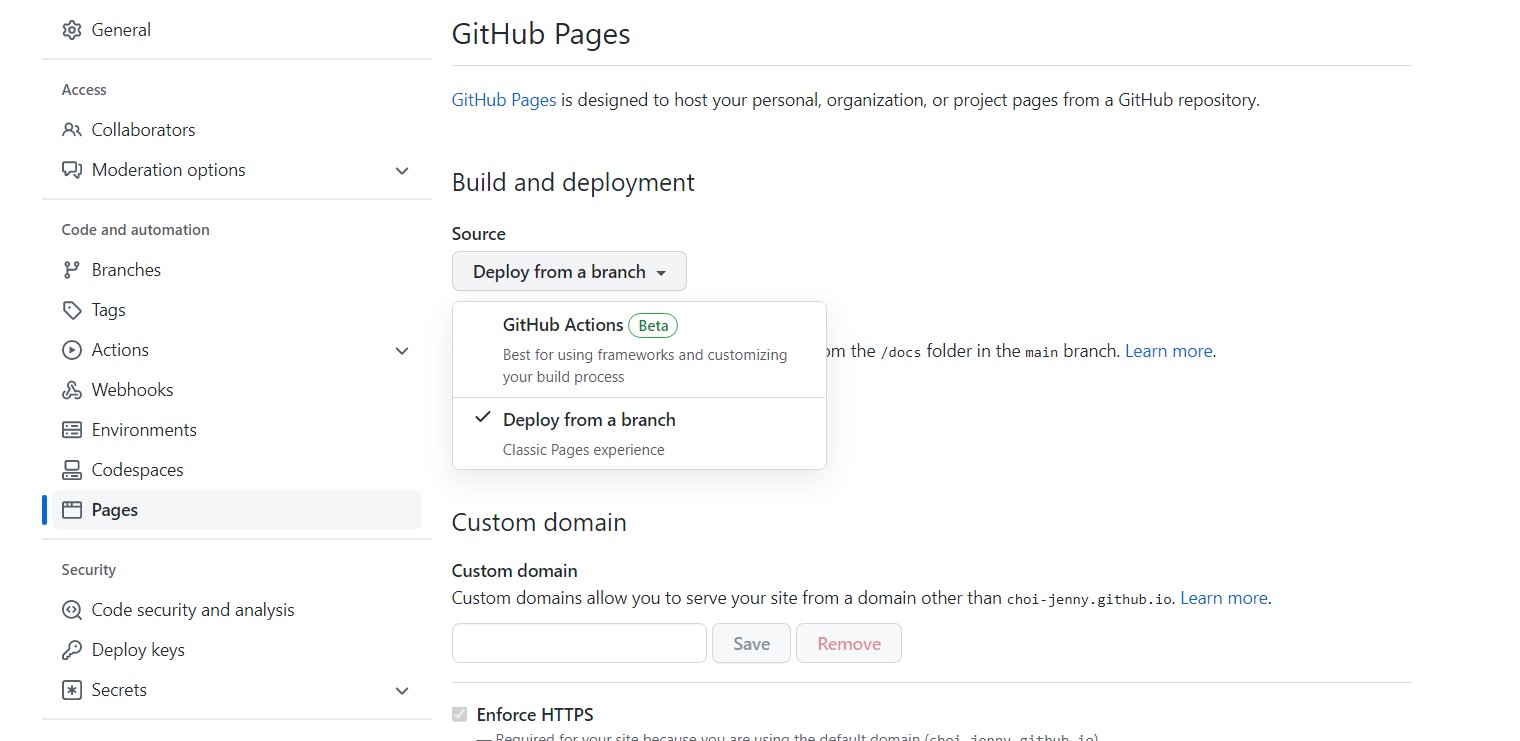Select Deploy from a branch option

639,433
